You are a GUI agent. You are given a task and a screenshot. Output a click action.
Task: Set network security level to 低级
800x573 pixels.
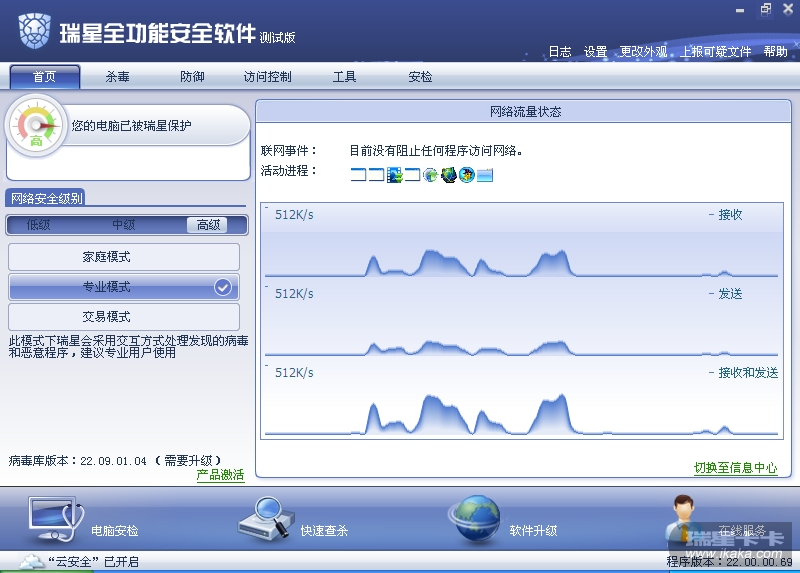[38, 225]
